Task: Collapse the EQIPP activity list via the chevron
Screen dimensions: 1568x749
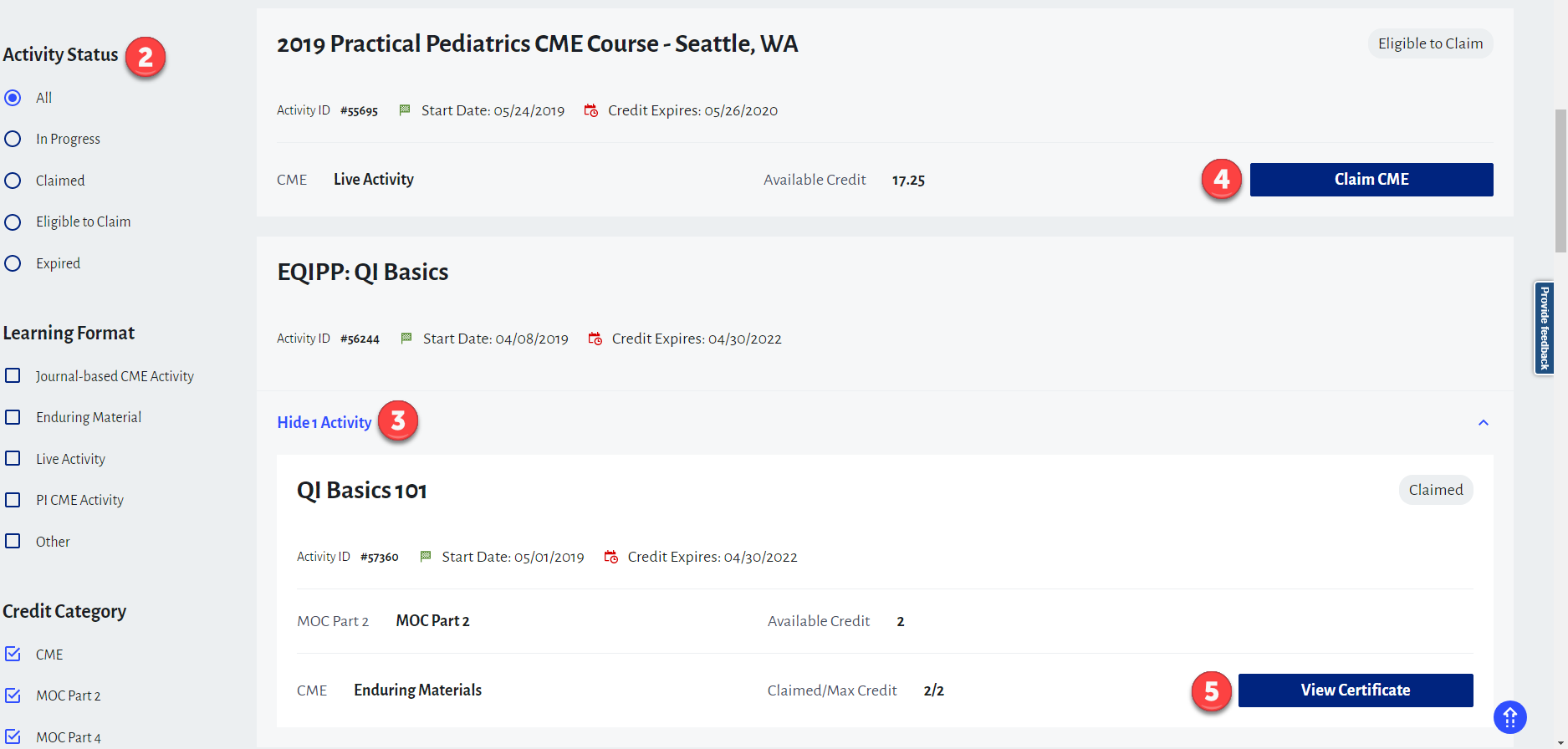Action: 1483,423
